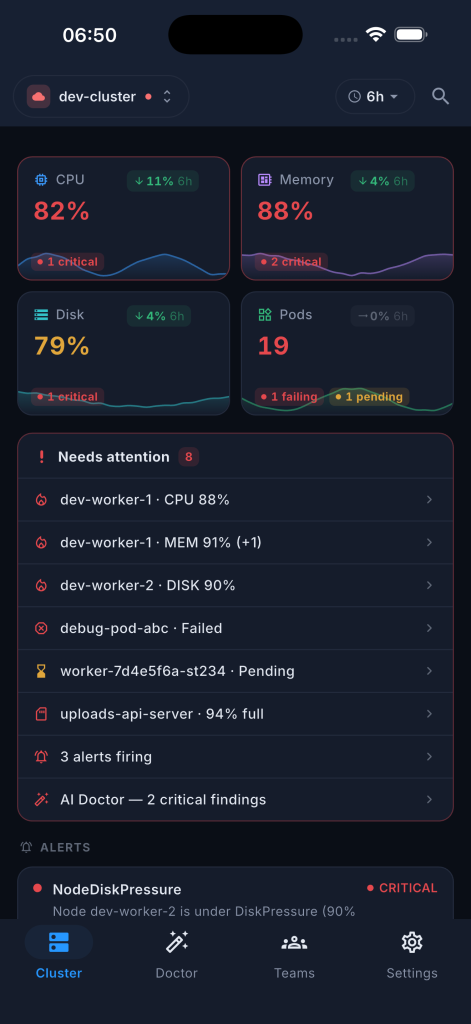Screen dimensions: 471x1024
Task: Tap the Disk stack icon
Action: [41, 315]
